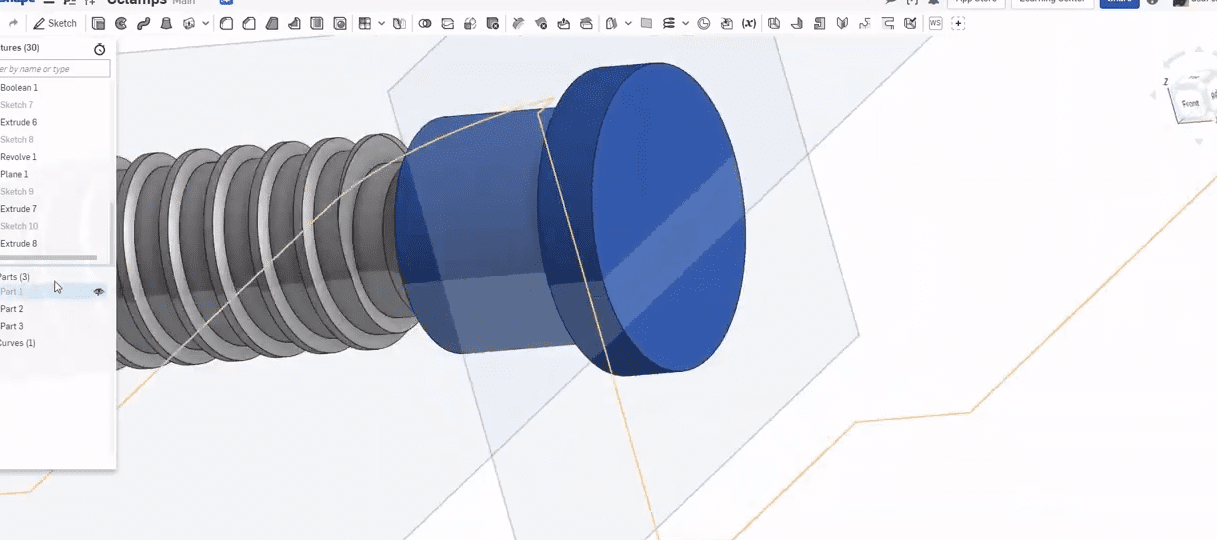This screenshot has width=1217, height=540.
Task: Select the Helix tool
Action: click(x=669, y=23)
